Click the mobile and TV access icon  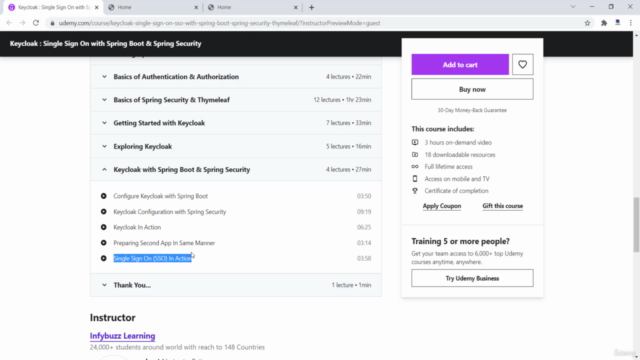(x=415, y=179)
